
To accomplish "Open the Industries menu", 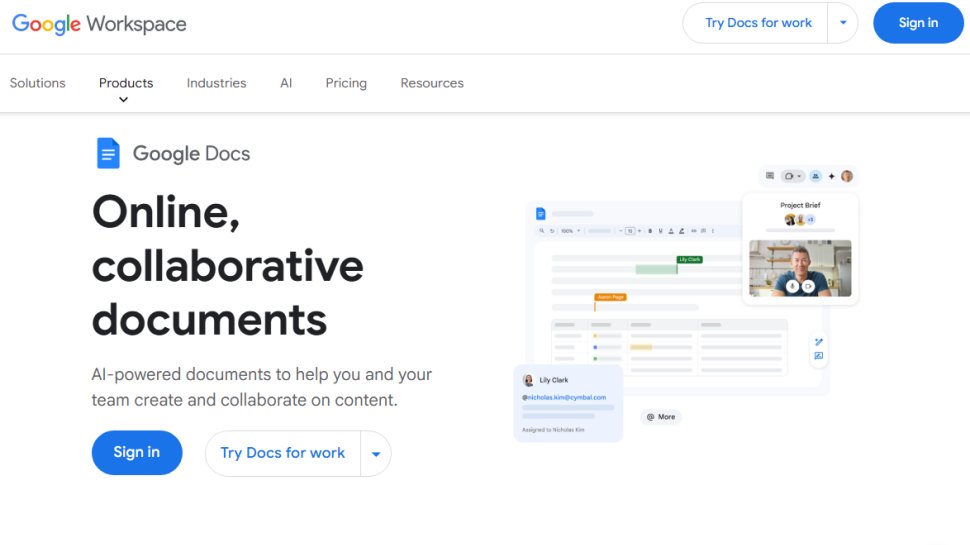I will (217, 83).
